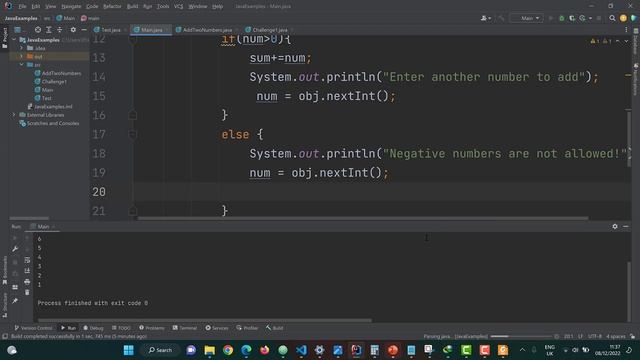The width and height of the screenshot is (640, 360).
Task: Click the trash clear-all icon in console
Action: click(27, 292)
